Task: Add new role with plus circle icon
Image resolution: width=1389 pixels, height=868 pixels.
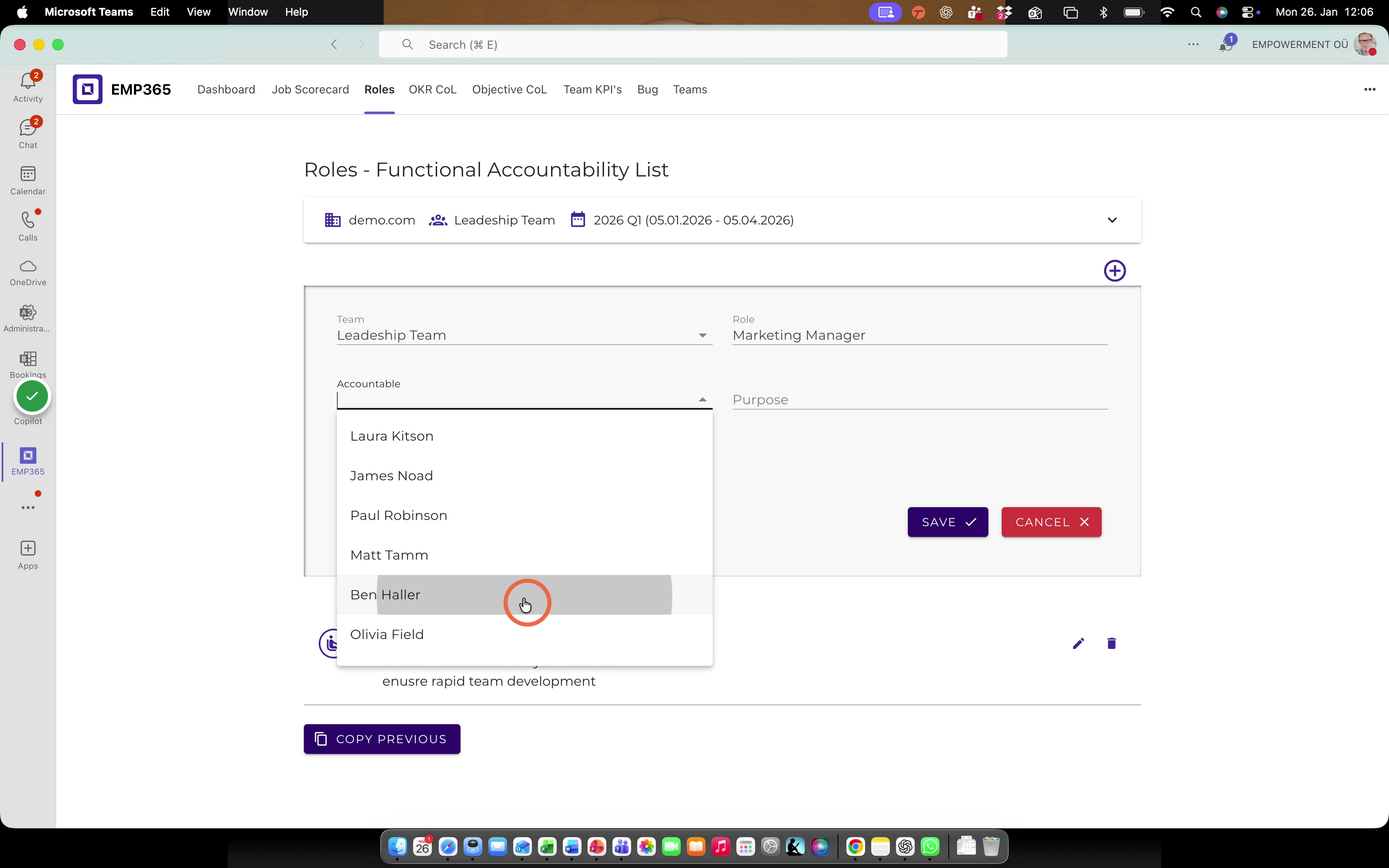Action: (1115, 270)
